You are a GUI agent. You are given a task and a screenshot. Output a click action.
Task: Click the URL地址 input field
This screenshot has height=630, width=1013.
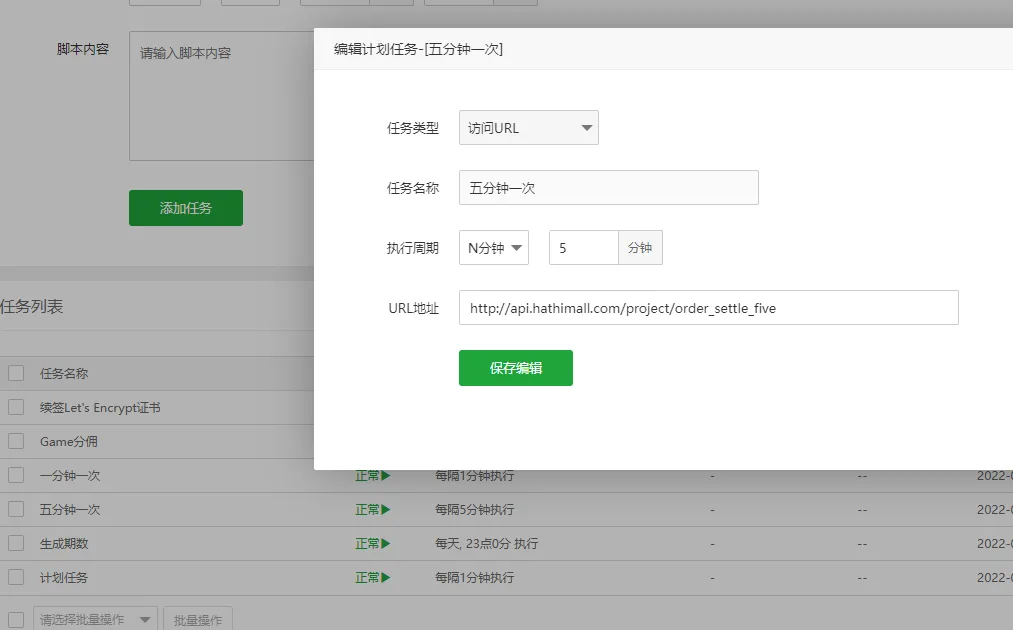709,308
